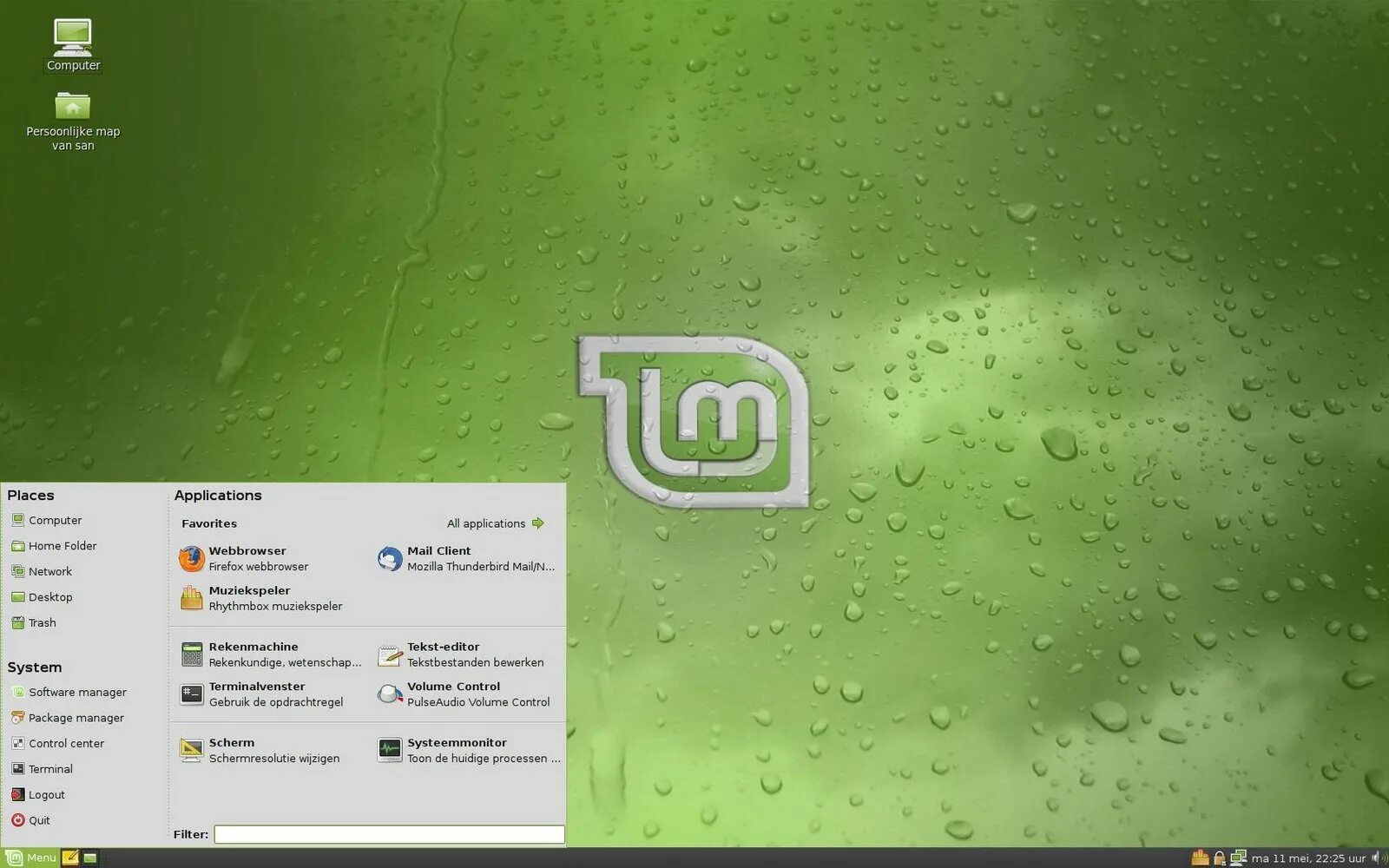Viewport: 1389px width, 868px height.
Task: Click inside the Filter input field
Action: (x=389, y=834)
